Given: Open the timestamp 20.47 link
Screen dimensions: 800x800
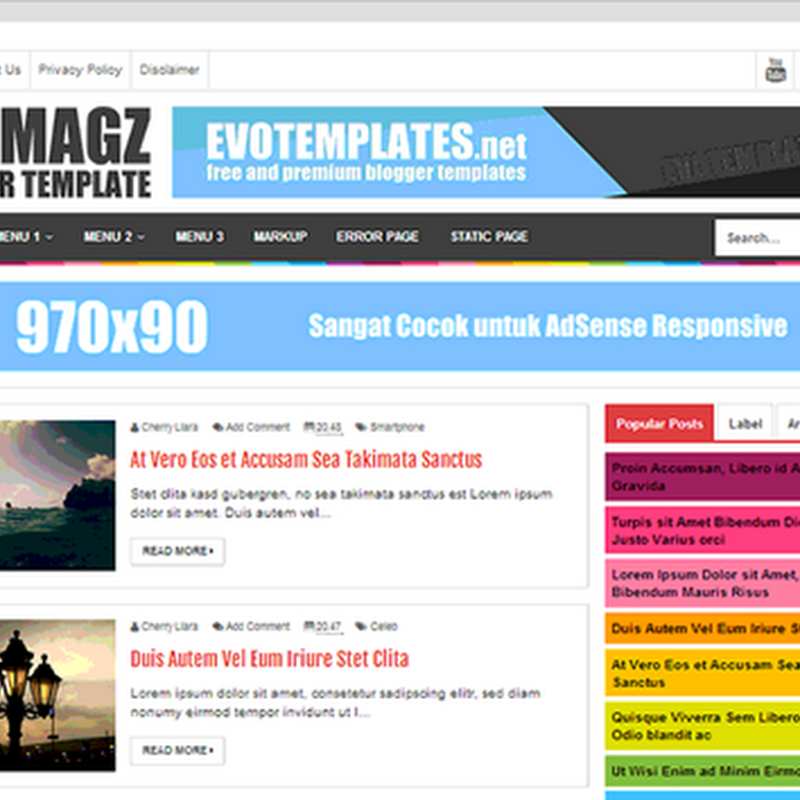Looking at the screenshot, I should click(329, 627).
